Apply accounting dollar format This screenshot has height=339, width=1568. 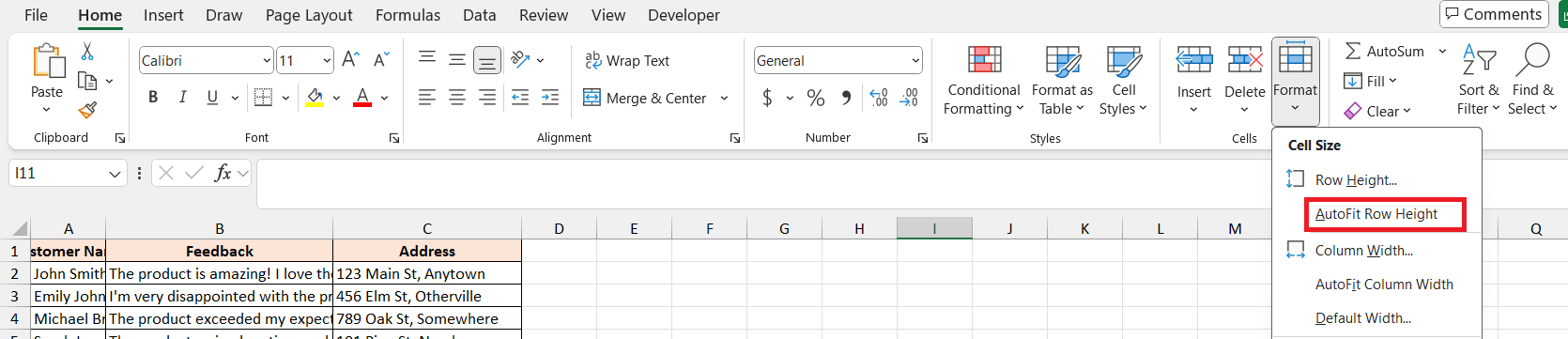tap(767, 98)
